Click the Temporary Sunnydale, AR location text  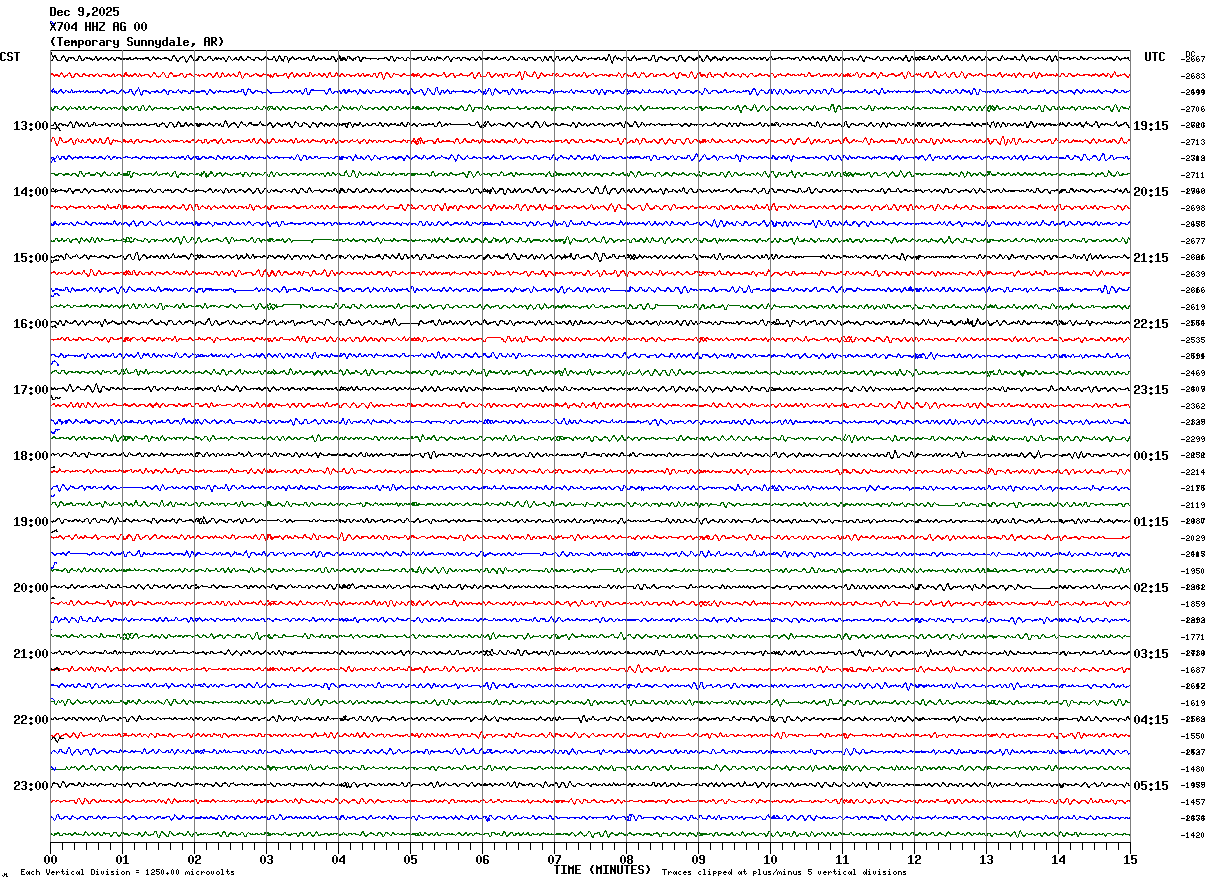point(137,42)
